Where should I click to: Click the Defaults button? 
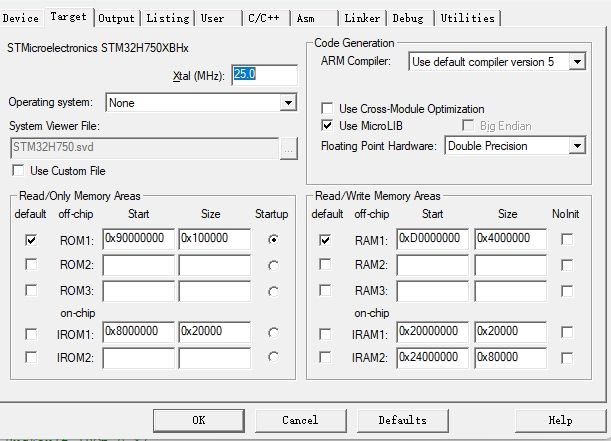(x=403, y=420)
